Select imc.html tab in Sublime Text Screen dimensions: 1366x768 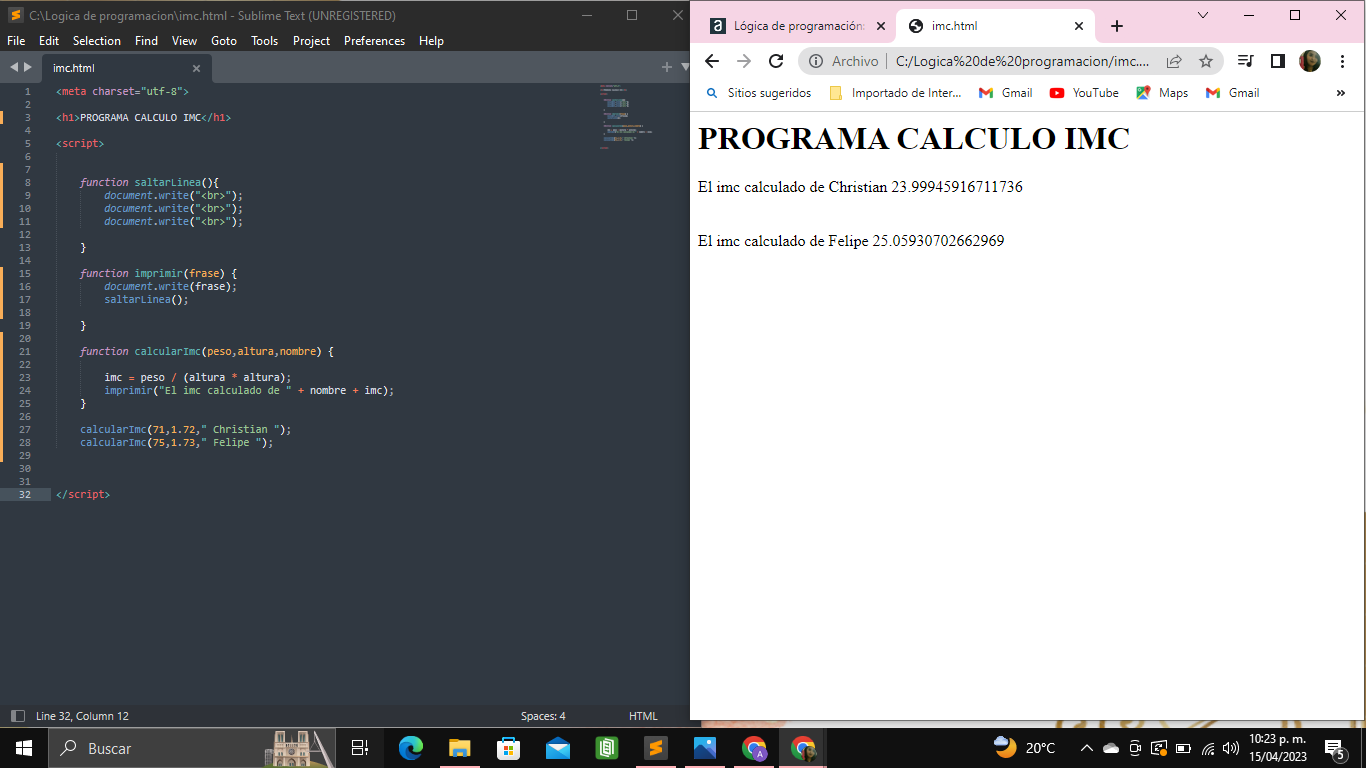click(x=126, y=68)
